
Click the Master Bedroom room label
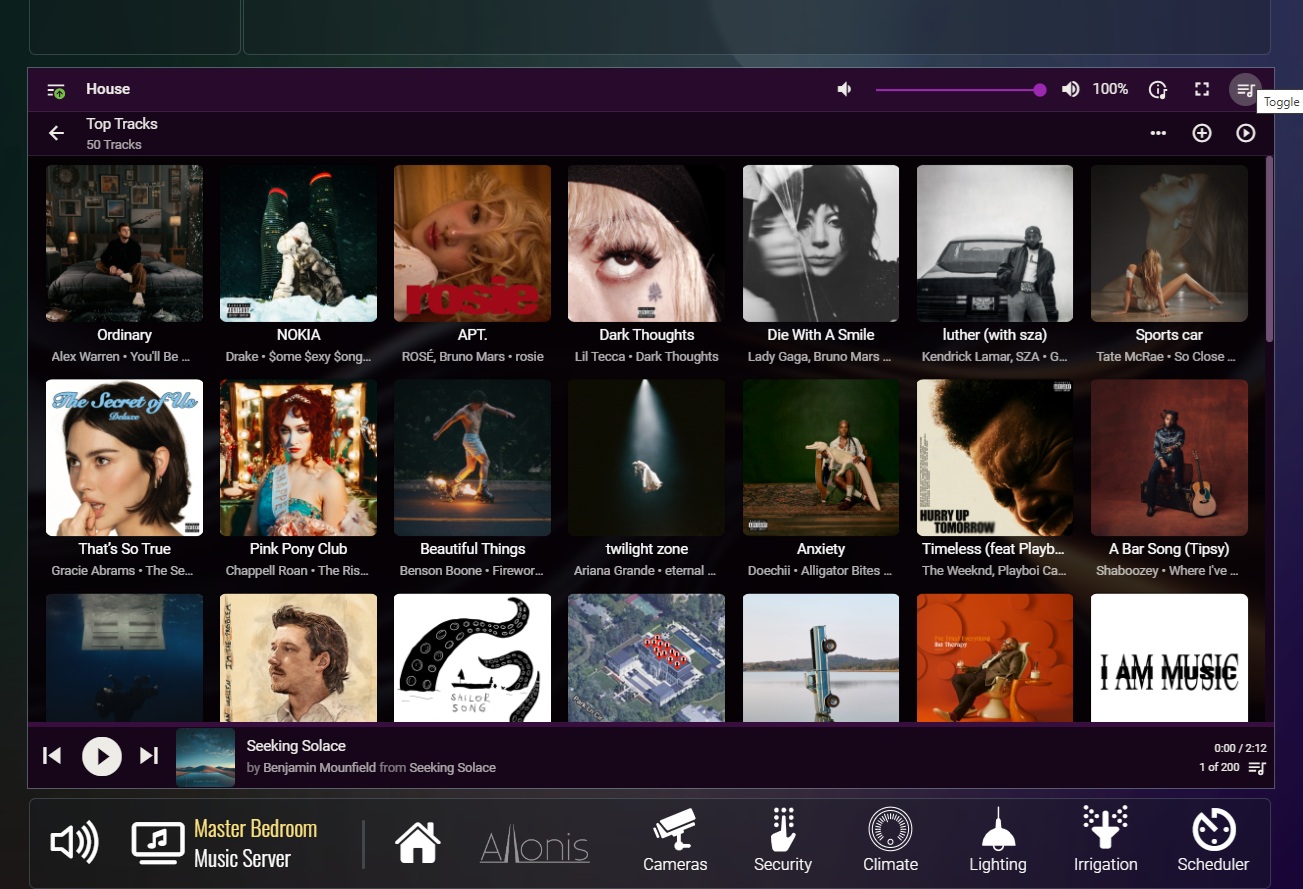pyautogui.click(x=255, y=829)
